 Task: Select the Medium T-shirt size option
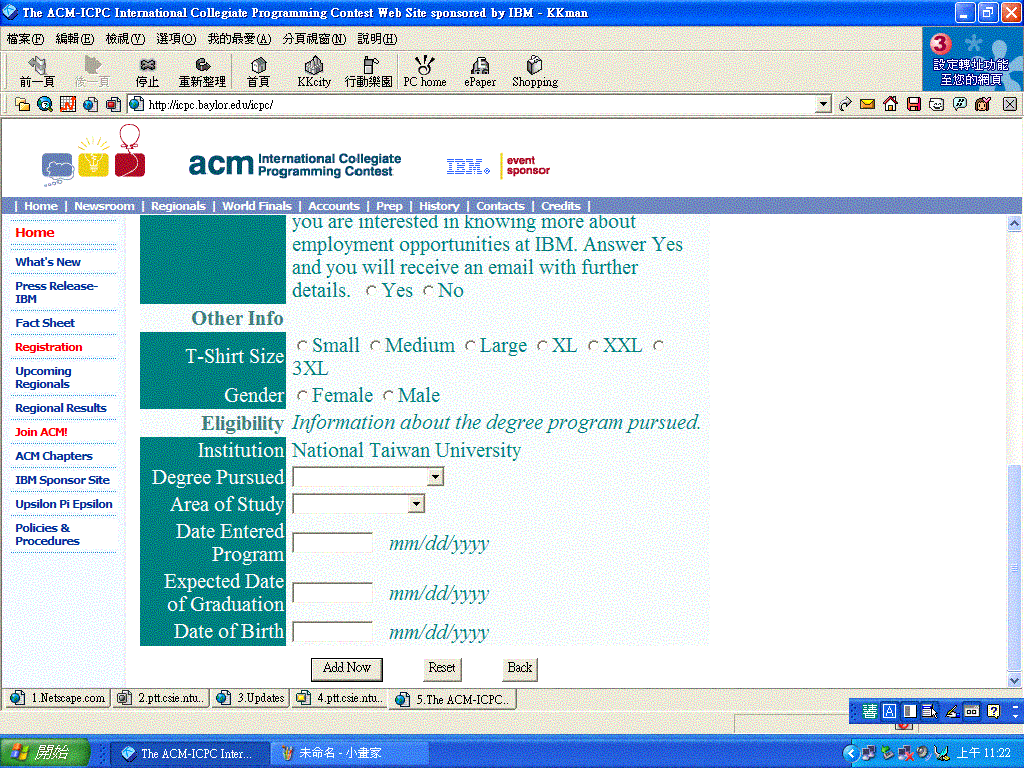tap(375, 346)
